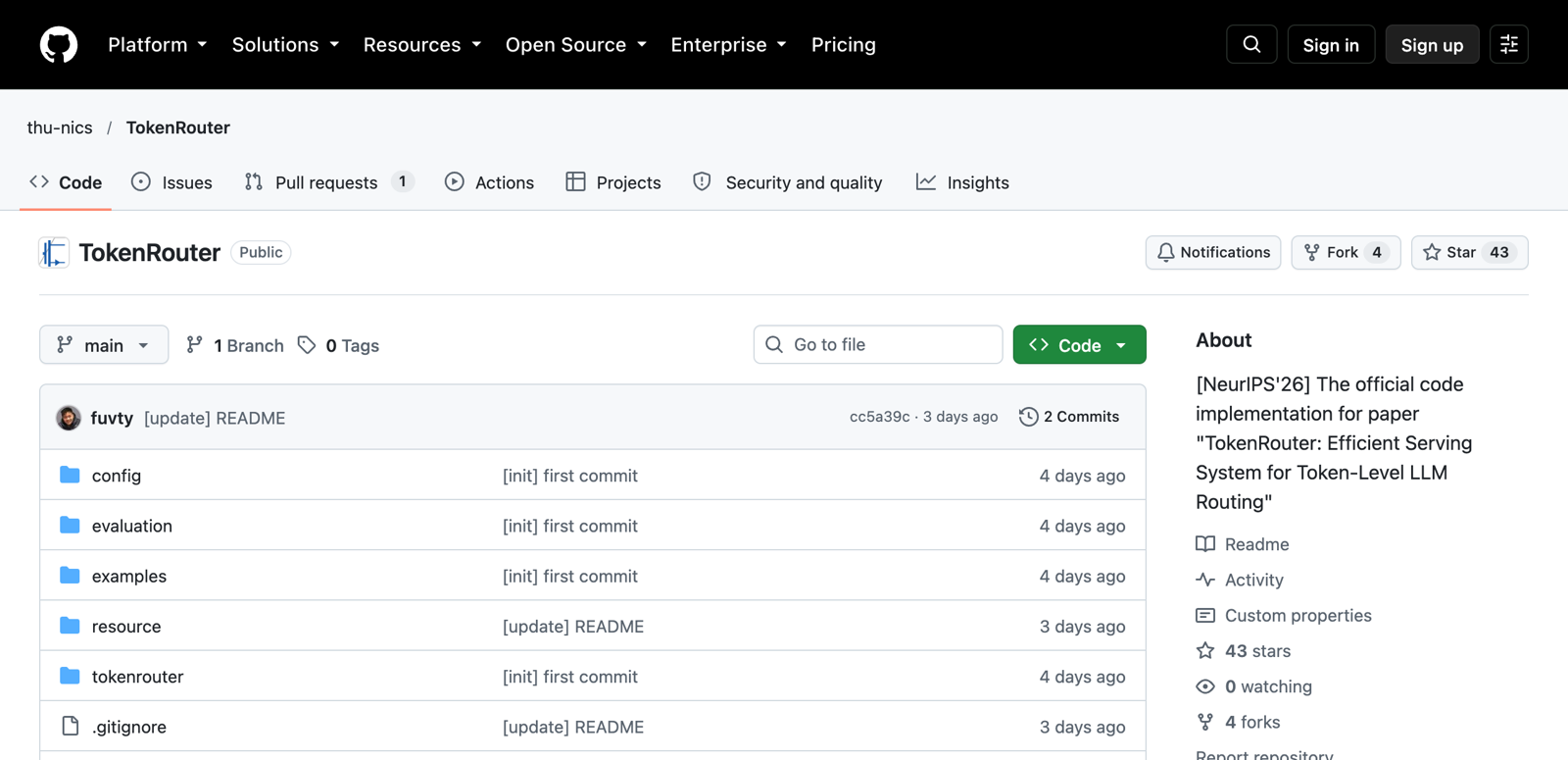Click the Go to file search field

878,344
